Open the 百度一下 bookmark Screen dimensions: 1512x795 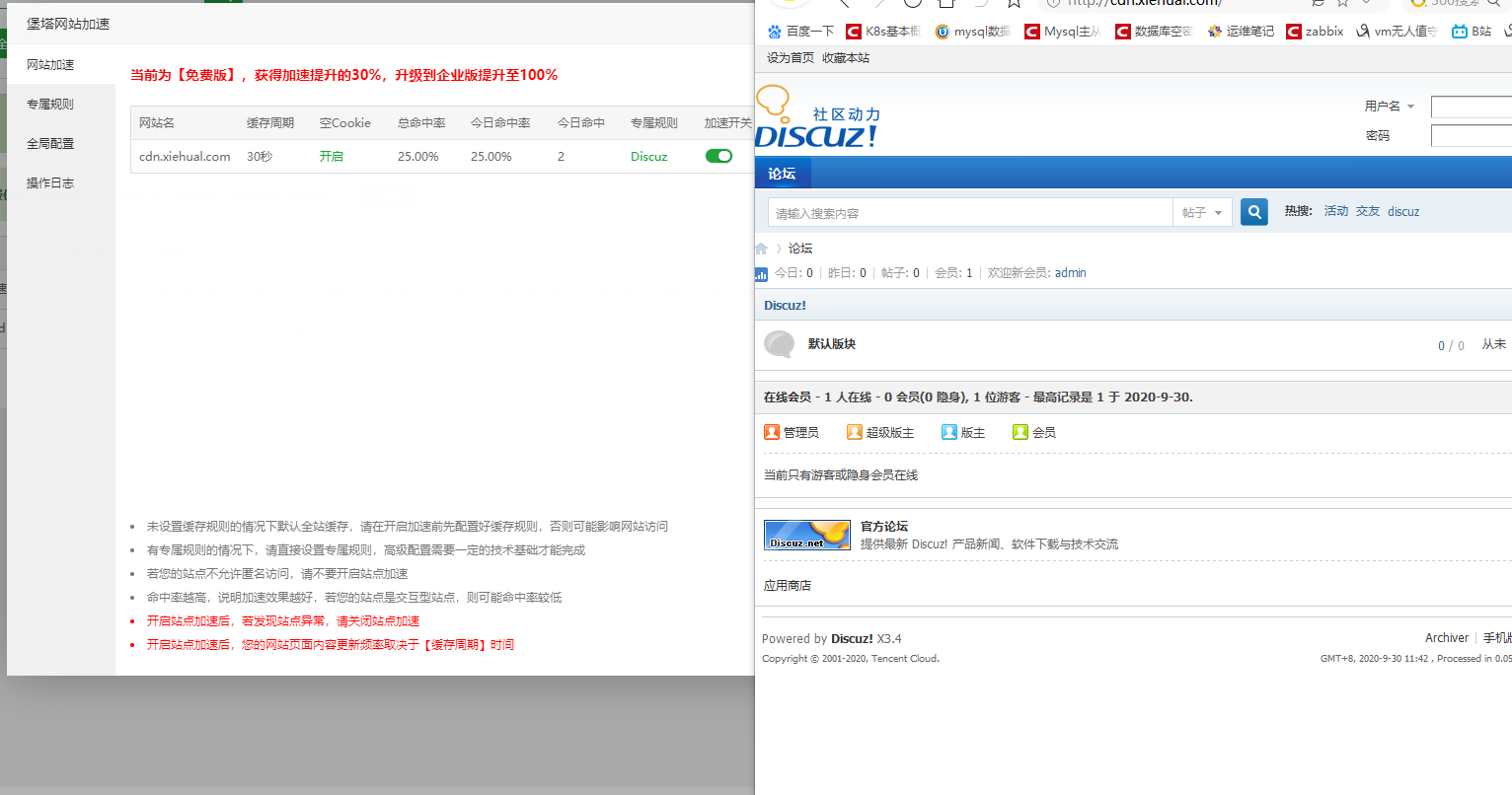800,32
